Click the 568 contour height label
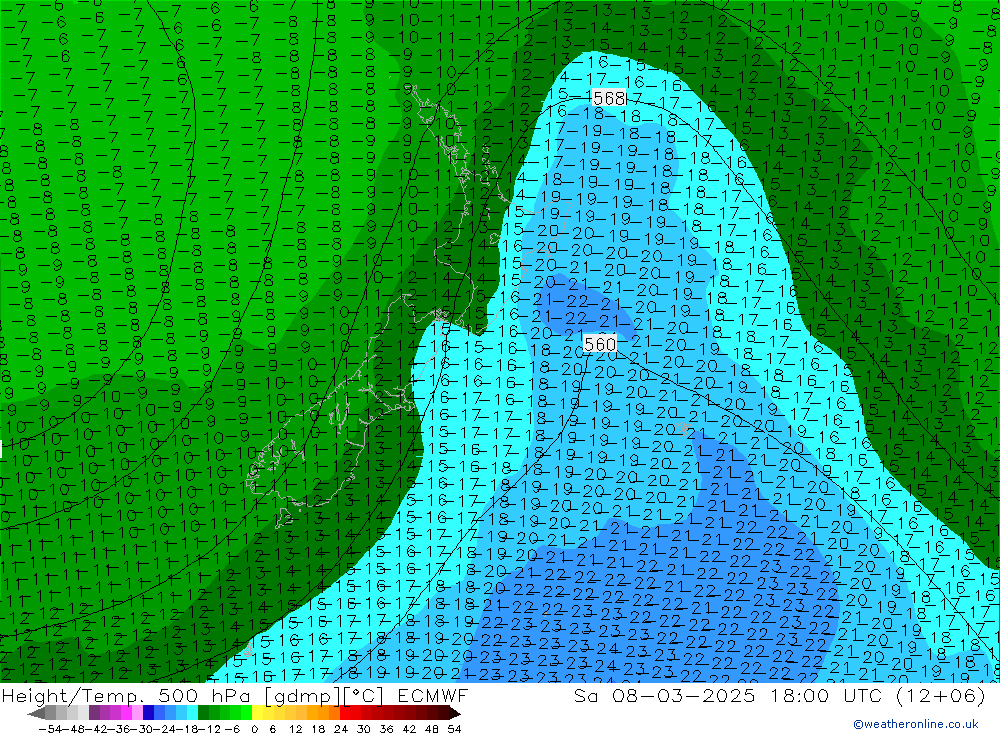Image resolution: width=1000 pixels, height=733 pixels. tap(608, 98)
